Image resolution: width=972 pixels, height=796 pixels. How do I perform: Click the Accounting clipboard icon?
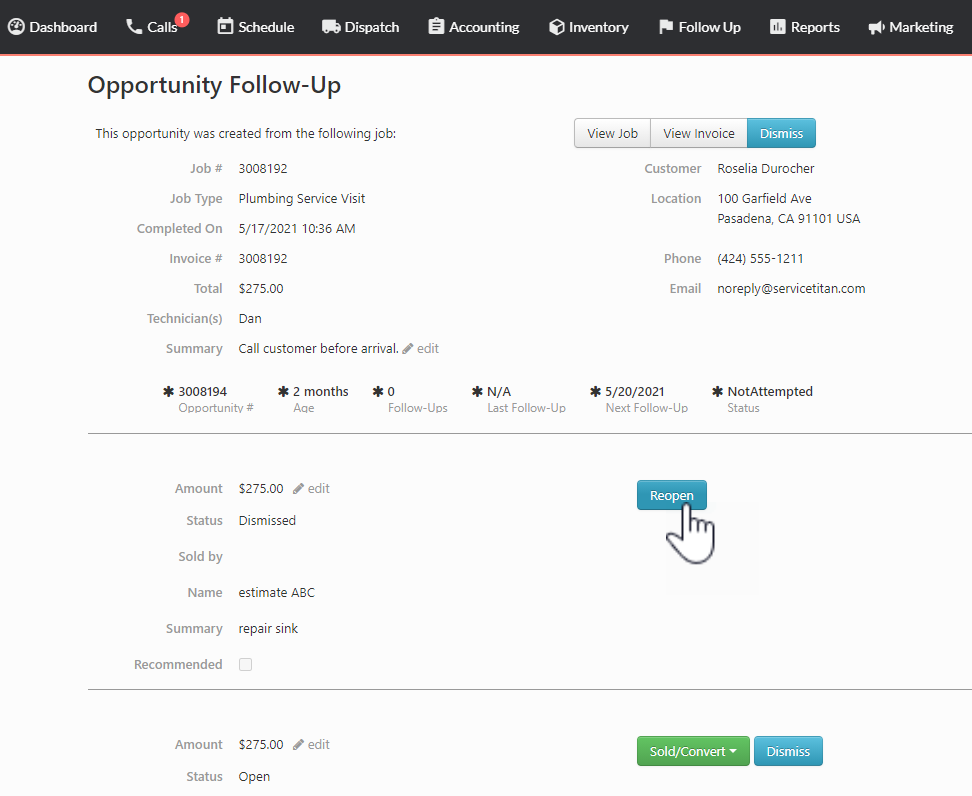tap(436, 27)
